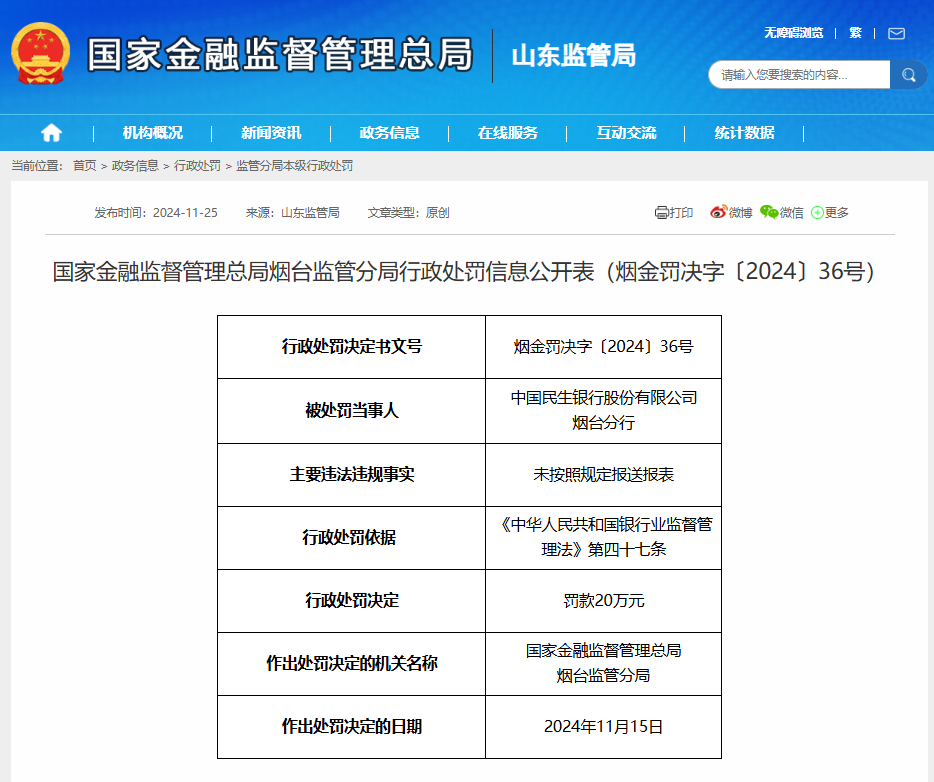Click cell 烟金罚决字〔2024〕36号
The width and height of the screenshot is (934, 782).
tap(603, 347)
